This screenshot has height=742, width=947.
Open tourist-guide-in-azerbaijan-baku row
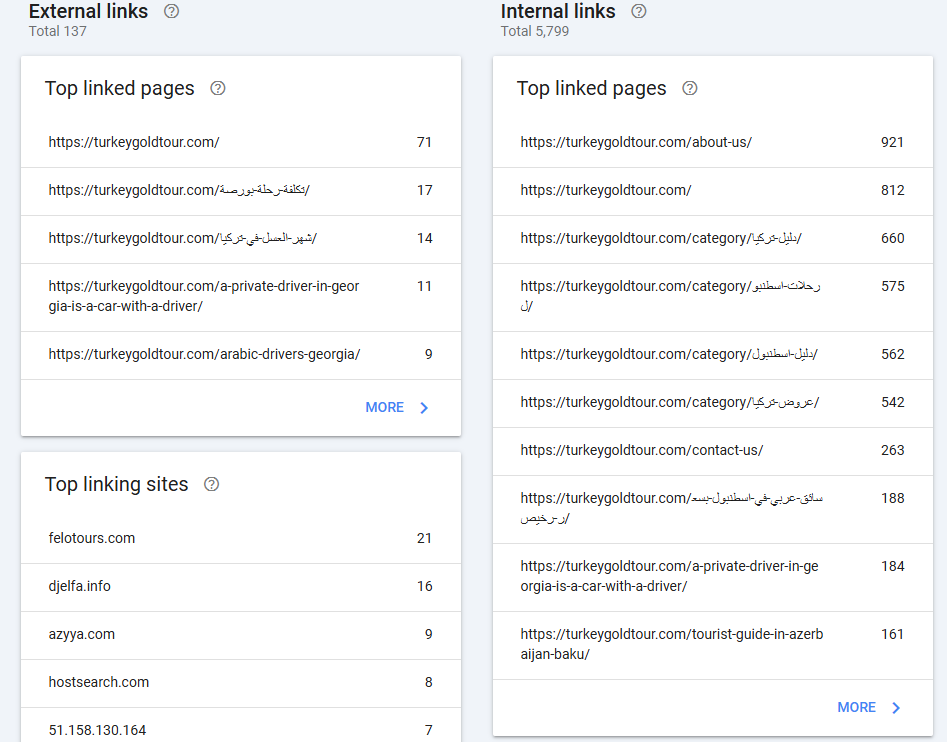point(713,645)
